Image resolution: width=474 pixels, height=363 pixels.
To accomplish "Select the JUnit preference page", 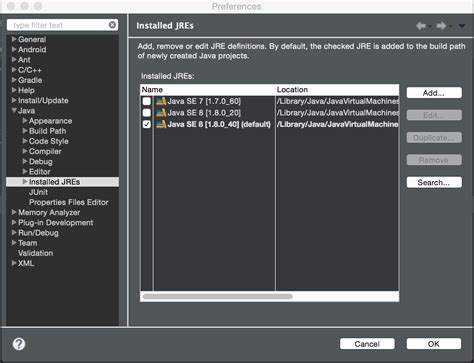I will [x=38, y=192].
